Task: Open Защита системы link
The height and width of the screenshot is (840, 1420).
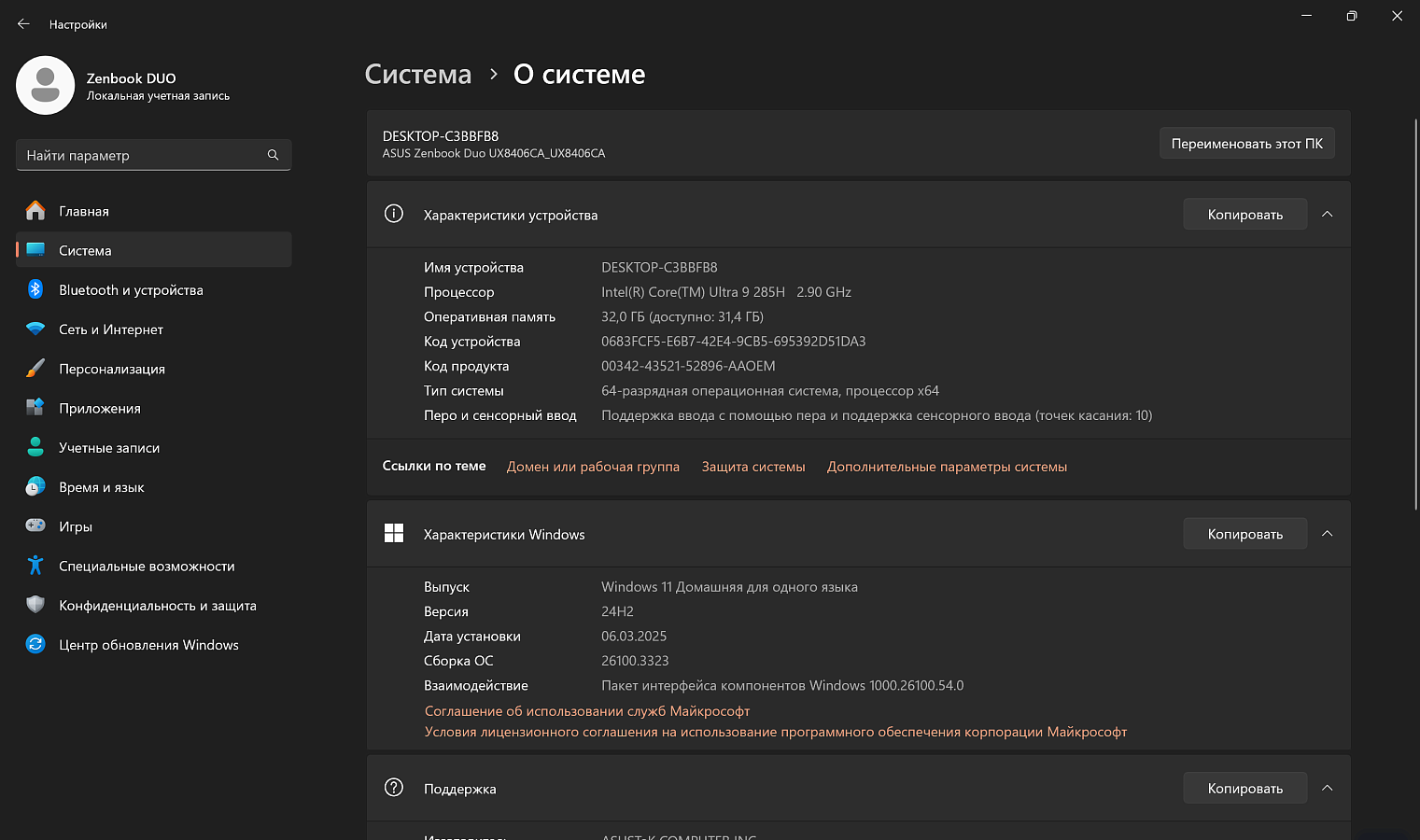Action: (x=753, y=466)
